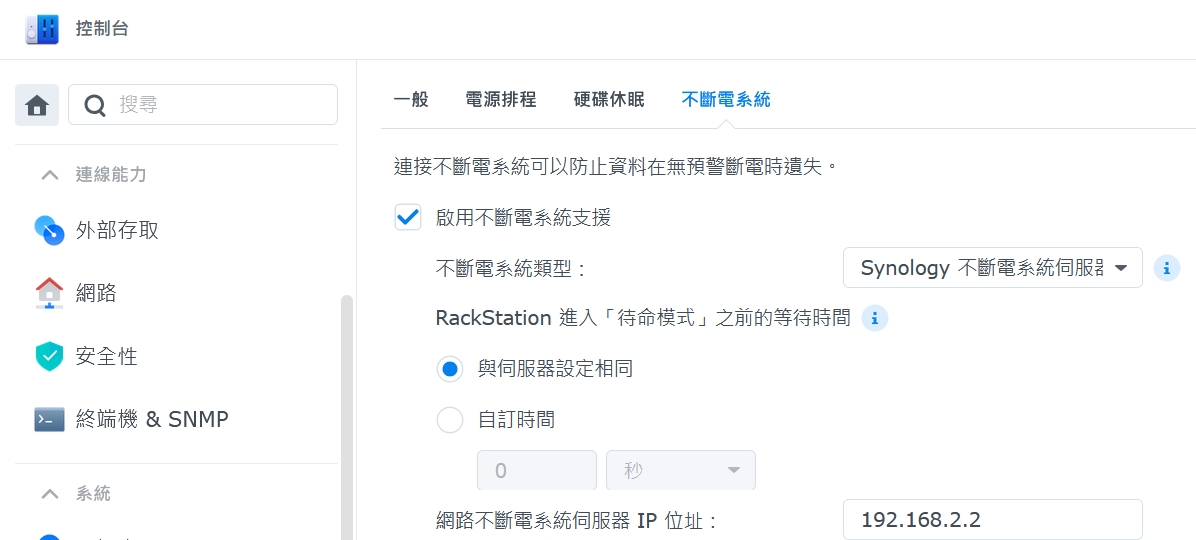Open Terminal & SNMP (終端機) icon
This screenshot has height=540, width=1196.
click(49, 419)
